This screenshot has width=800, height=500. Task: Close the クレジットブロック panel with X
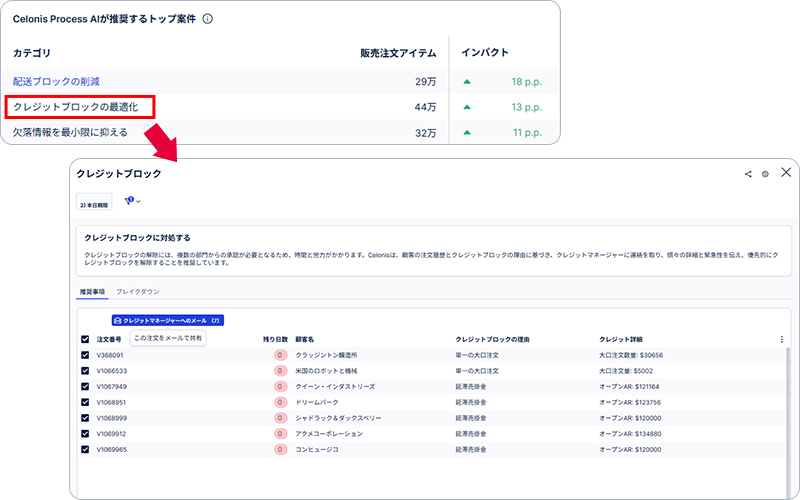click(786, 173)
